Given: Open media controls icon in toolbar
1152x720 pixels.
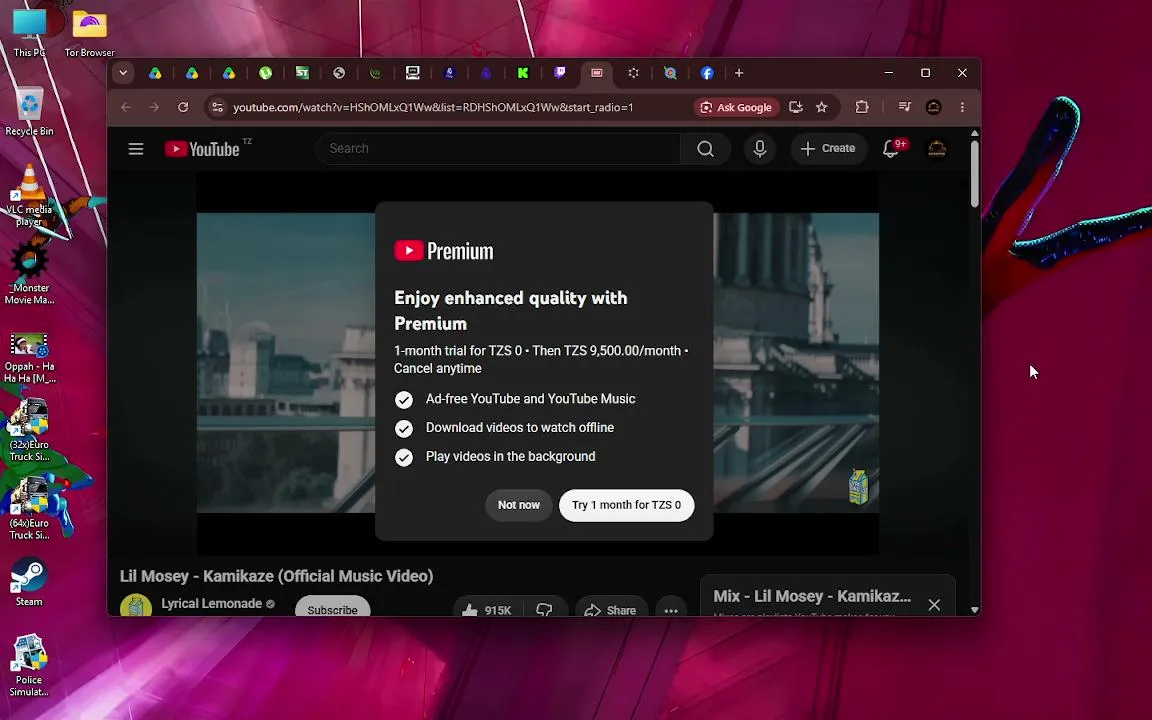Looking at the screenshot, I should [904, 107].
